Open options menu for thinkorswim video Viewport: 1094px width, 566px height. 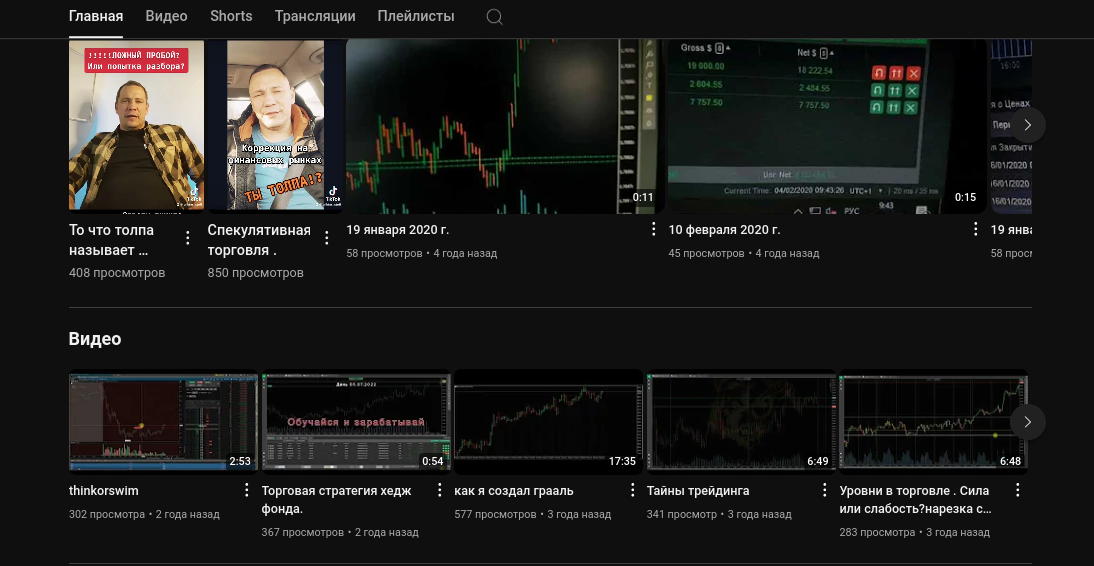click(x=247, y=490)
